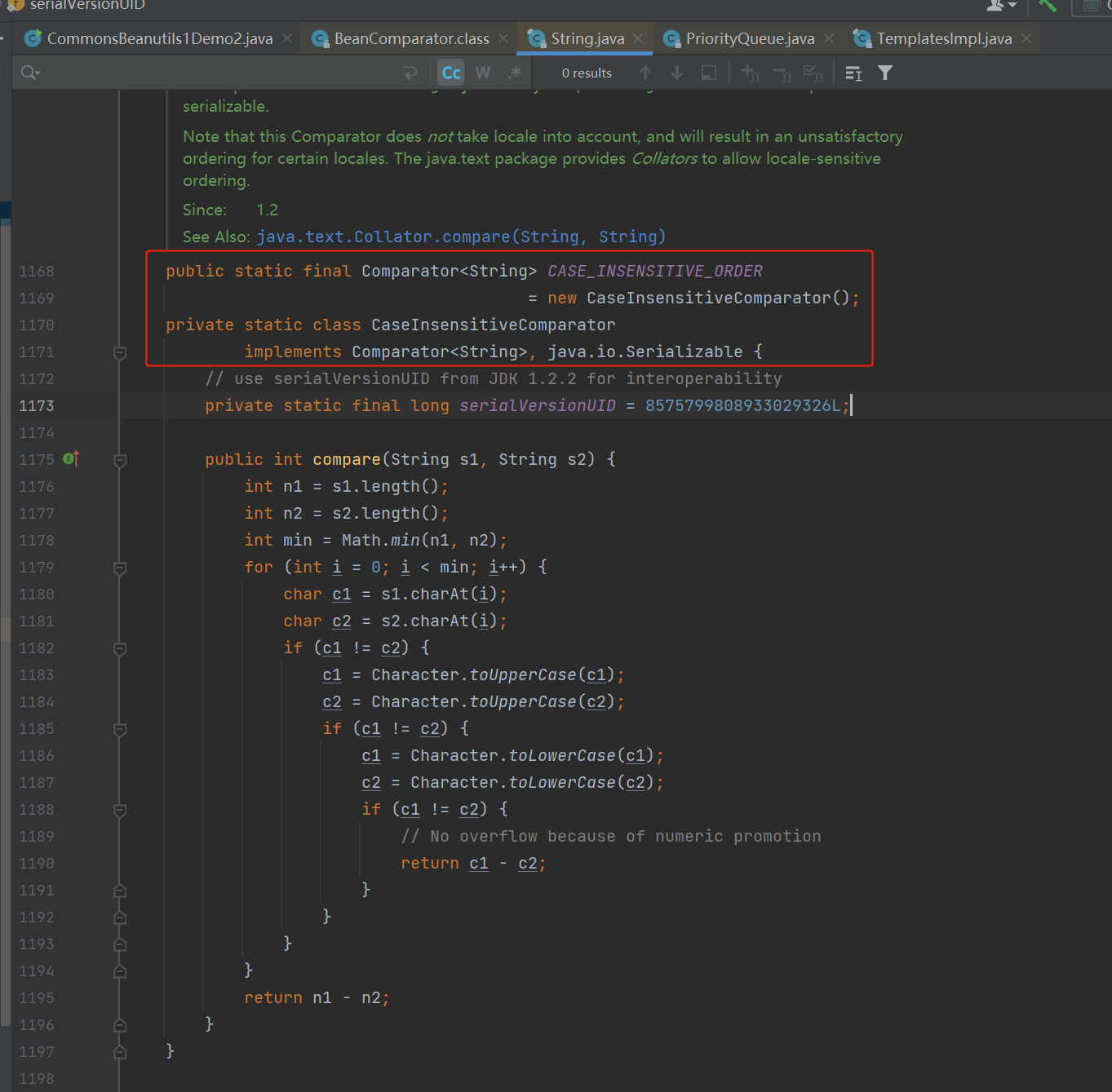
Task: Click CASE_INSENSITIVE_ORDER constant name
Action: point(655,271)
